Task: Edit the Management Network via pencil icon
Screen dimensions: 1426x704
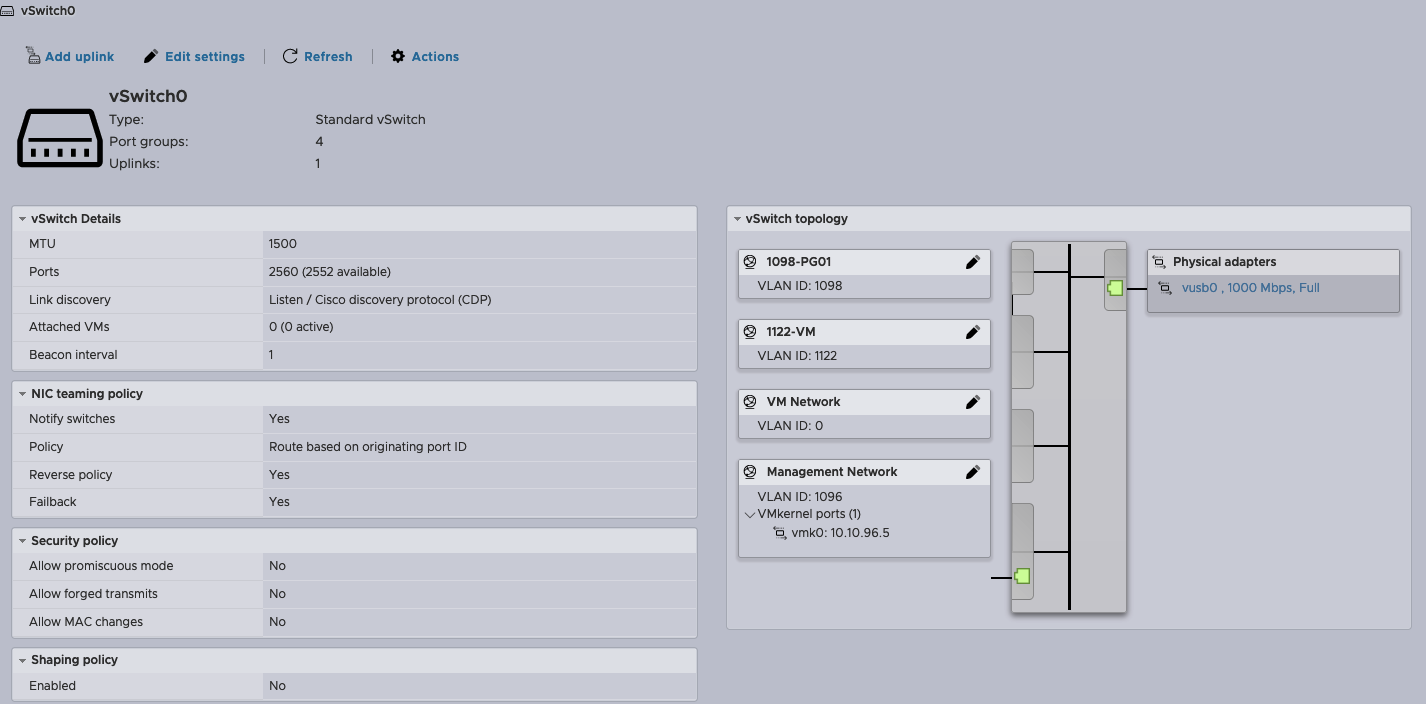Action: coord(973,471)
